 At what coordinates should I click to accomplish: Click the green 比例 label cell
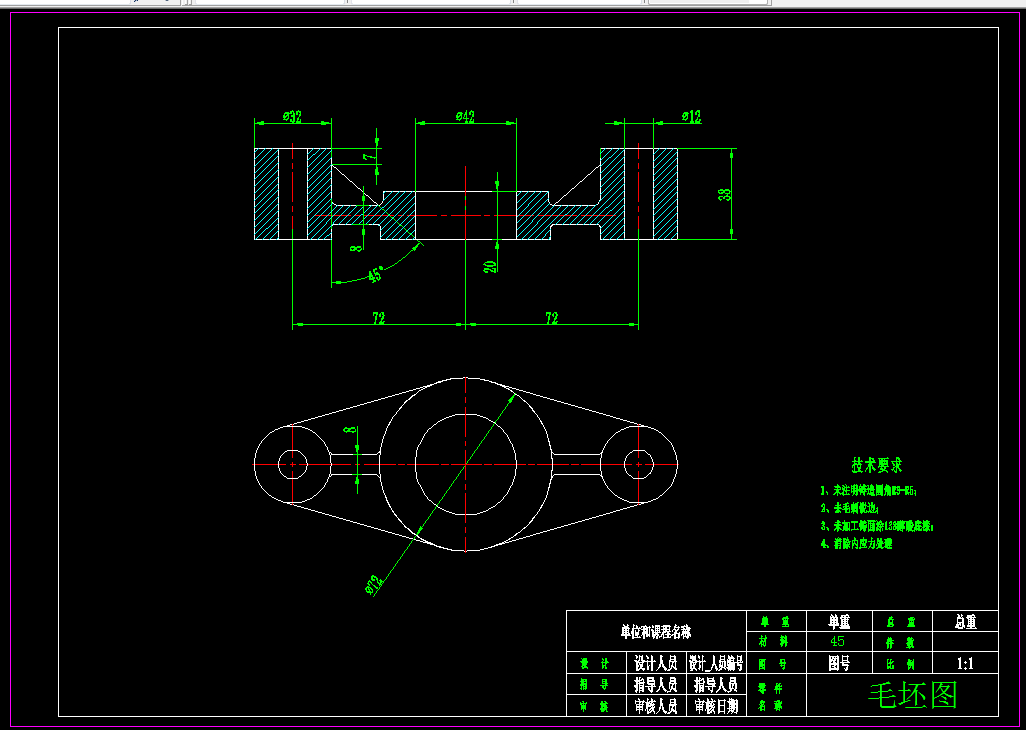tap(901, 663)
